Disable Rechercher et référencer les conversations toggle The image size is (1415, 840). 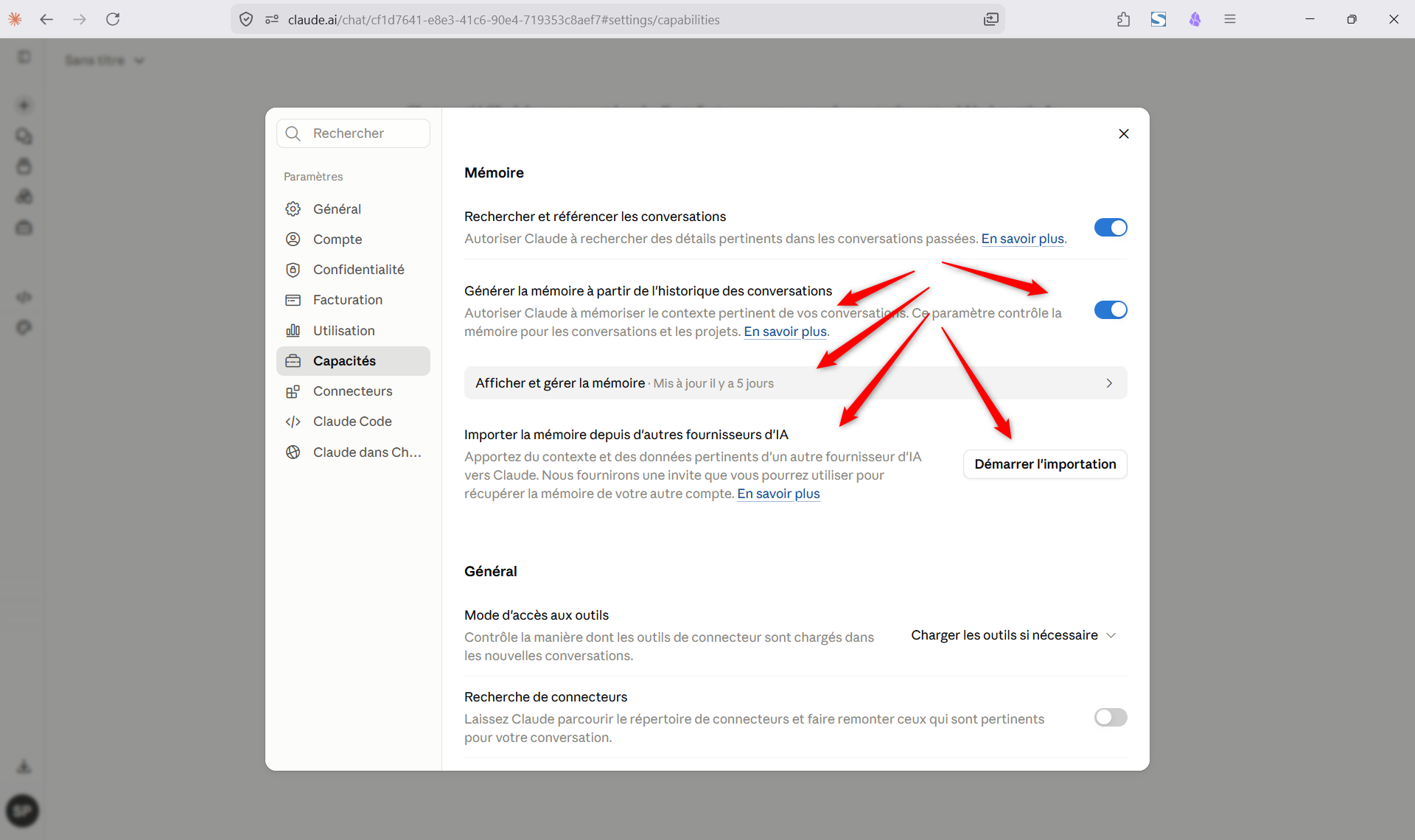click(x=1110, y=228)
